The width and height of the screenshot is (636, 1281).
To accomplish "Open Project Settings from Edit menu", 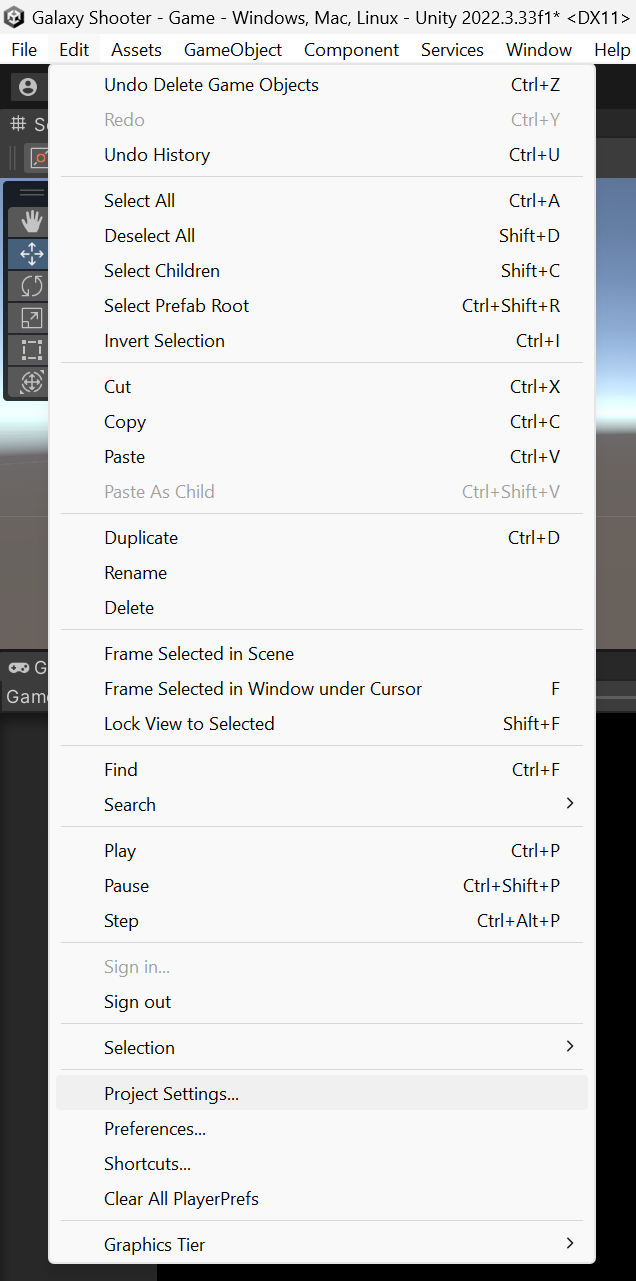I will pyautogui.click(x=171, y=1093).
